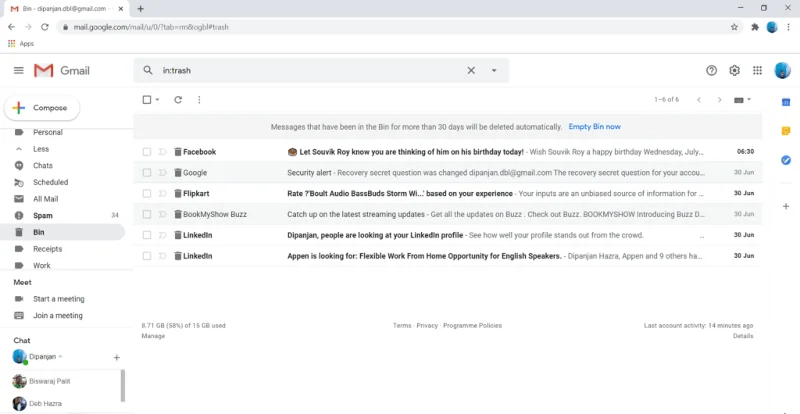Click Join a meeting
The width and height of the screenshot is (800, 414).
pyautogui.click(x=58, y=315)
